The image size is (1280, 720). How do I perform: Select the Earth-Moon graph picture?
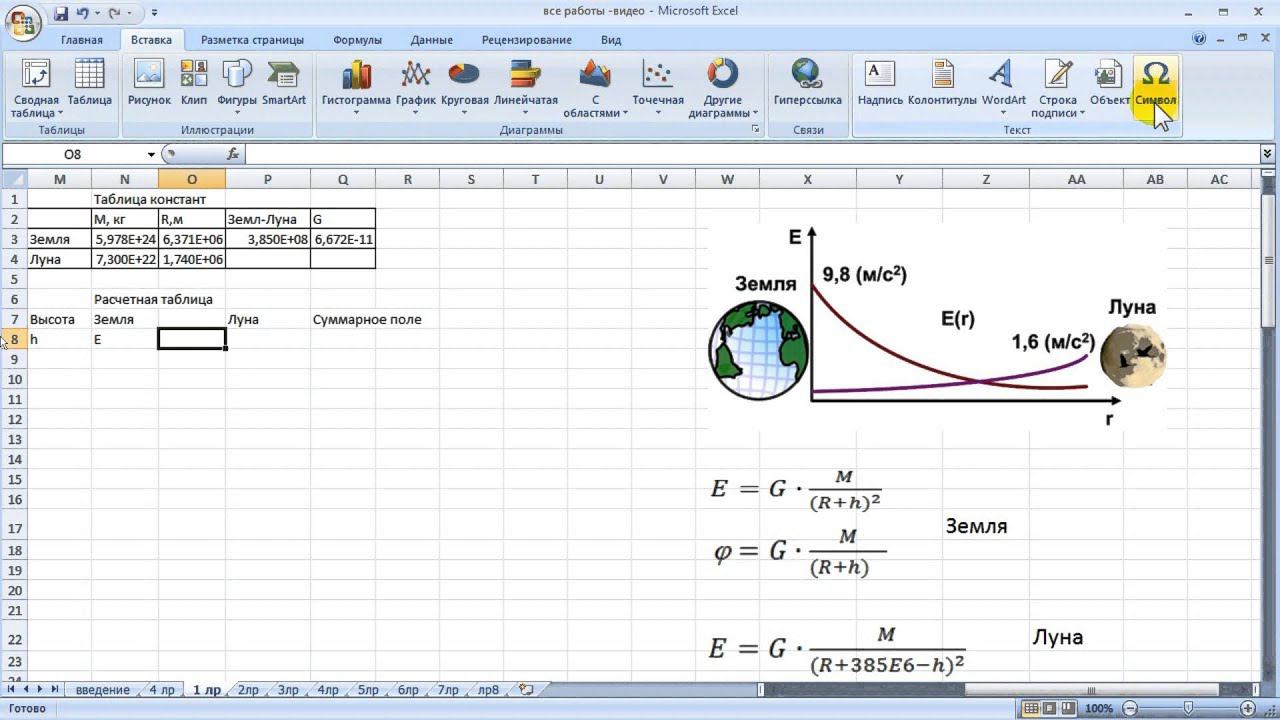coord(937,326)
